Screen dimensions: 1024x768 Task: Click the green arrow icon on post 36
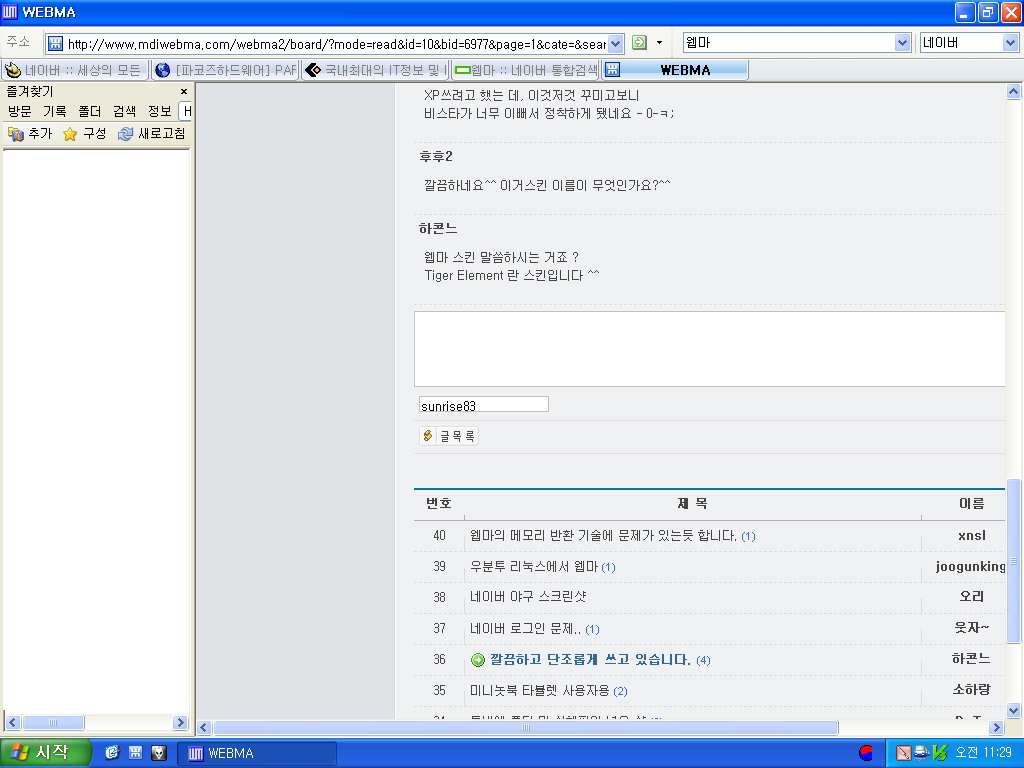[478, 660]
